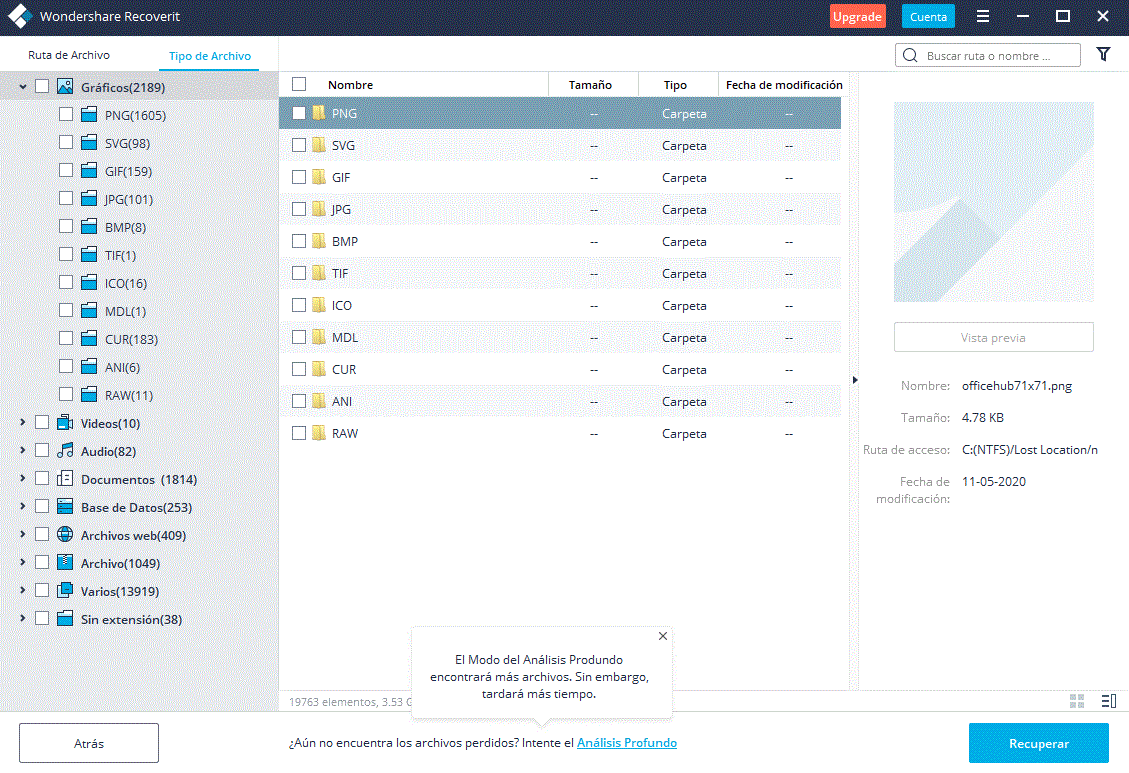Image resolution: width=1129 pixels, height=773 pixels.
Task: Click the PNG folder icon in tree
Action: (x=89, y=114)
